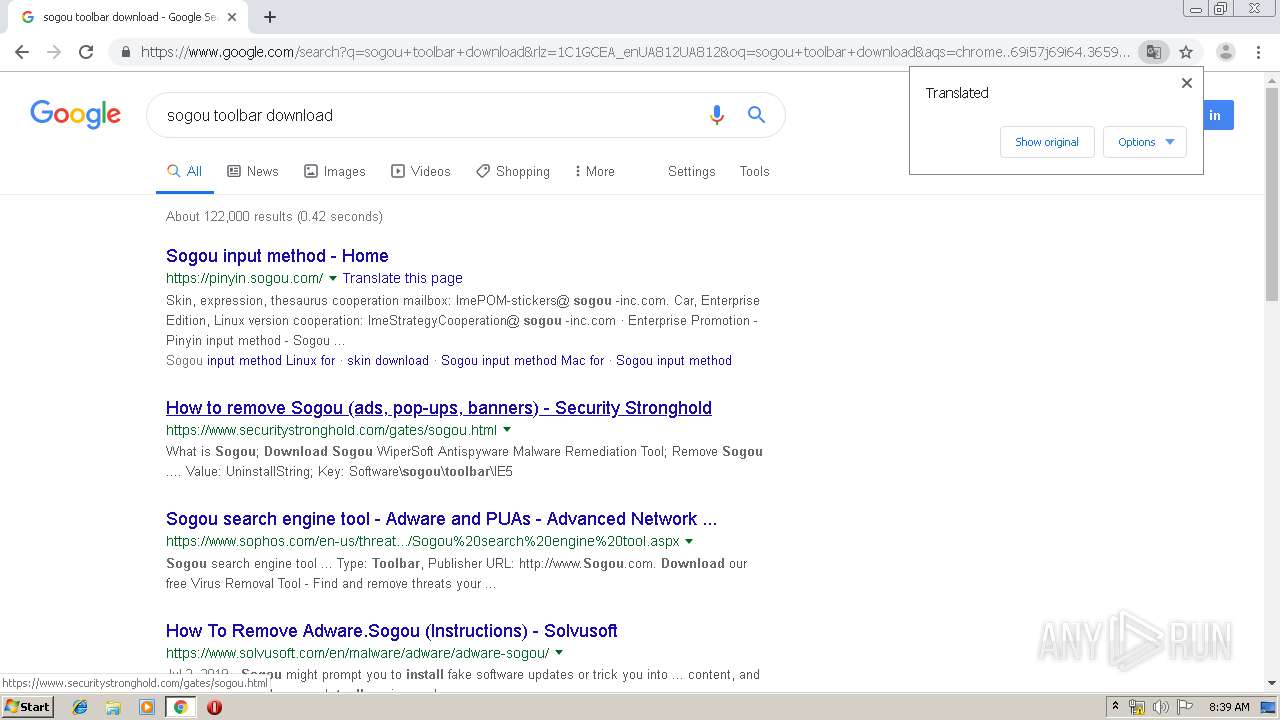Image resolution: width=1280 pixels, height=720 pixels.
Task: Open the Chrome profile avatar
Action: pos(1225,52)
